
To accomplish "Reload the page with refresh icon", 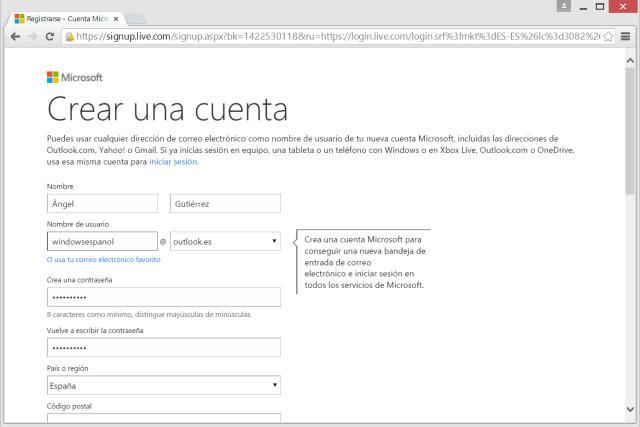I will [50, 37].
